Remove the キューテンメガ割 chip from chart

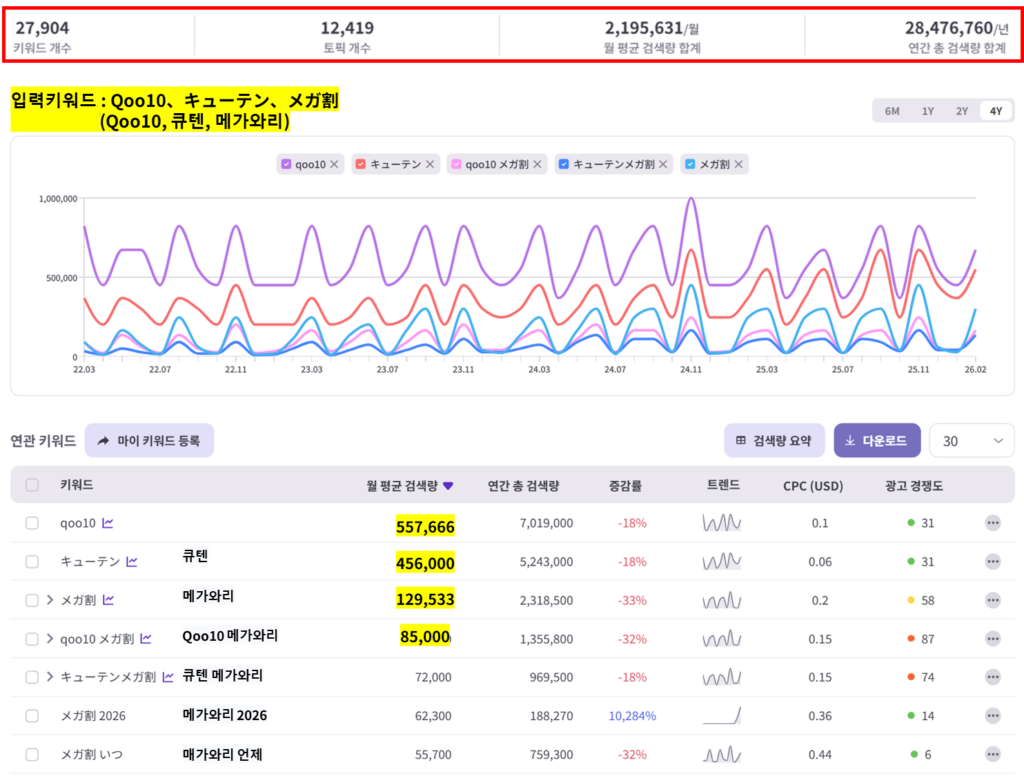click(x=663, y=164)
